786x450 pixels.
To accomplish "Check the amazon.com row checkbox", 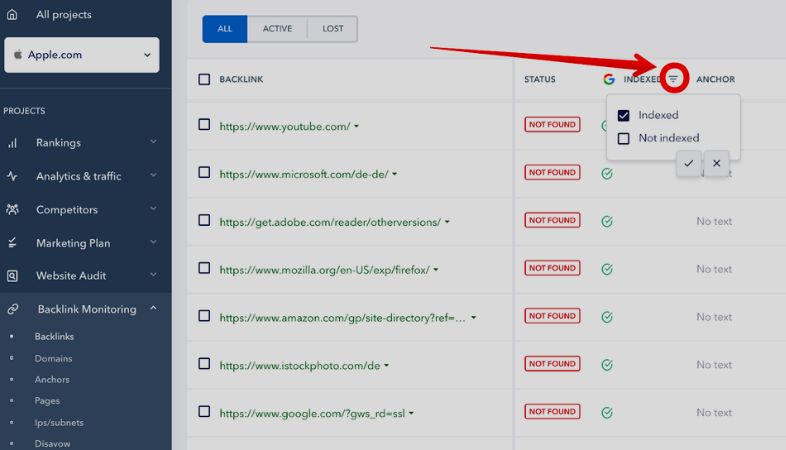I will tap(204, 316).
